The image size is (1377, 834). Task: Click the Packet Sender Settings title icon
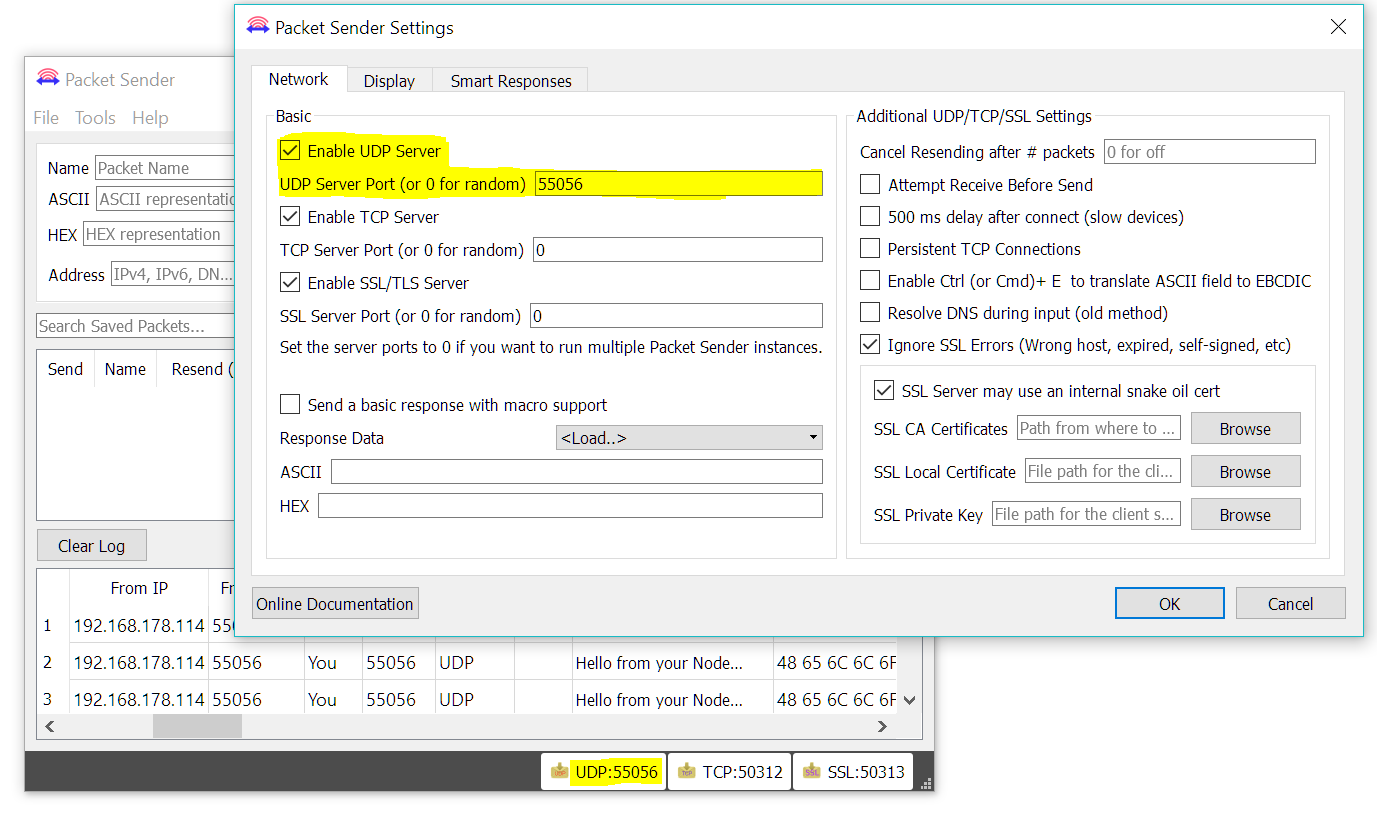tap(258, 27)
